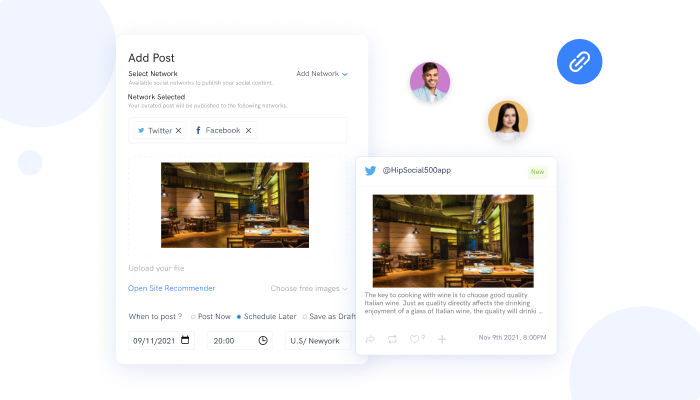Open the U.S/ Newyork timezone selector

[x=318, y=341]
